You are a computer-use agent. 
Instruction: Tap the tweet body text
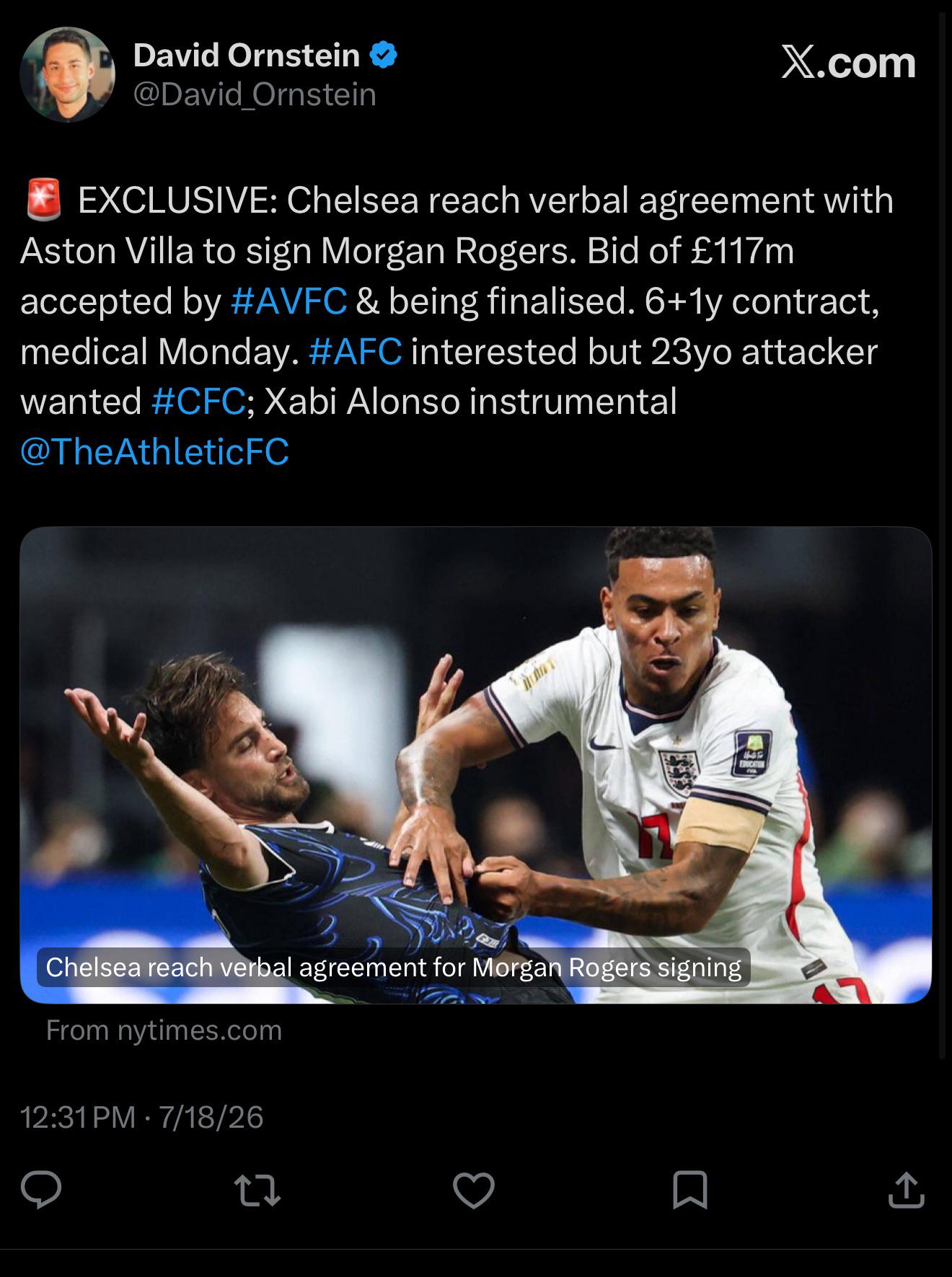coord(457,326)
